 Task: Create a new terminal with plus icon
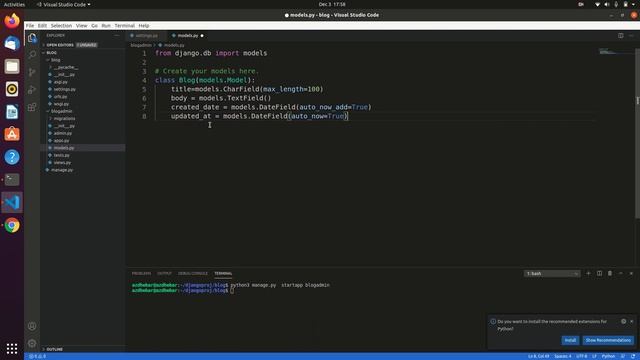tap(588, 273)
